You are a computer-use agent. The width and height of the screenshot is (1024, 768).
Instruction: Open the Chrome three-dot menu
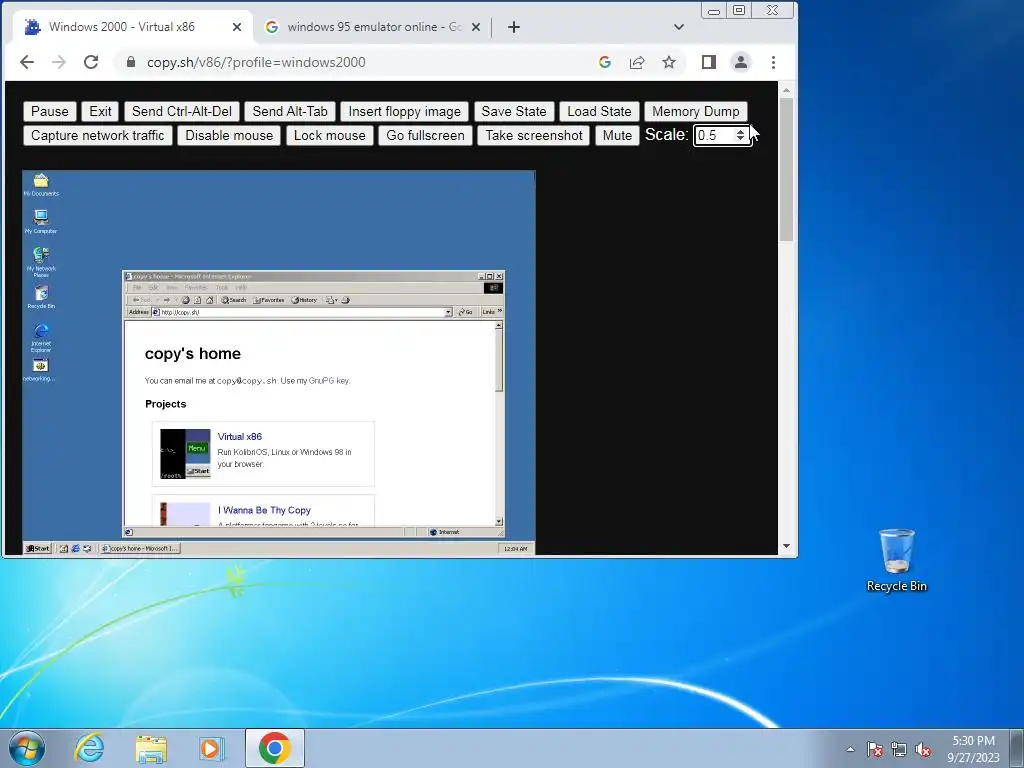coord(773,62)
